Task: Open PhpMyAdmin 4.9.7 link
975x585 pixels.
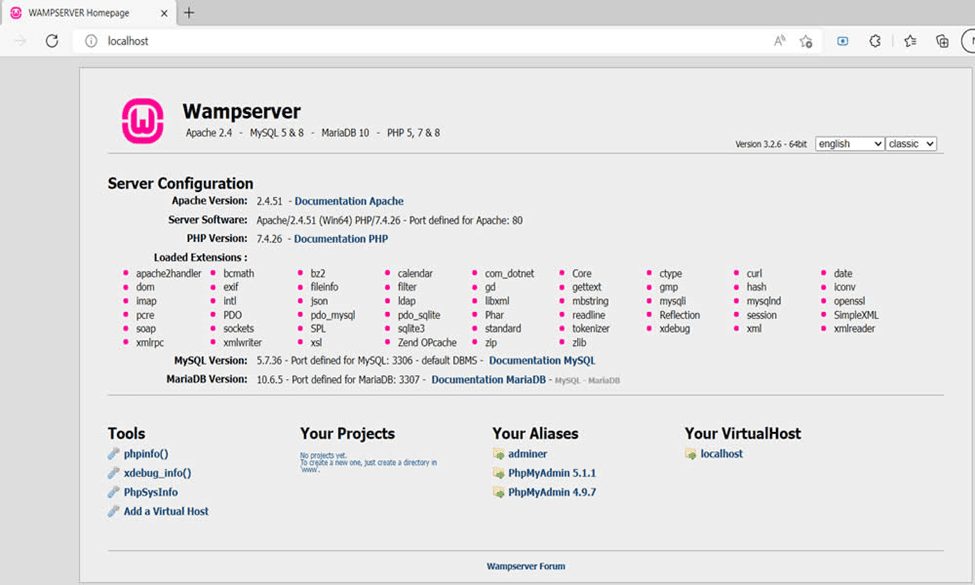Action: [552, 492]
